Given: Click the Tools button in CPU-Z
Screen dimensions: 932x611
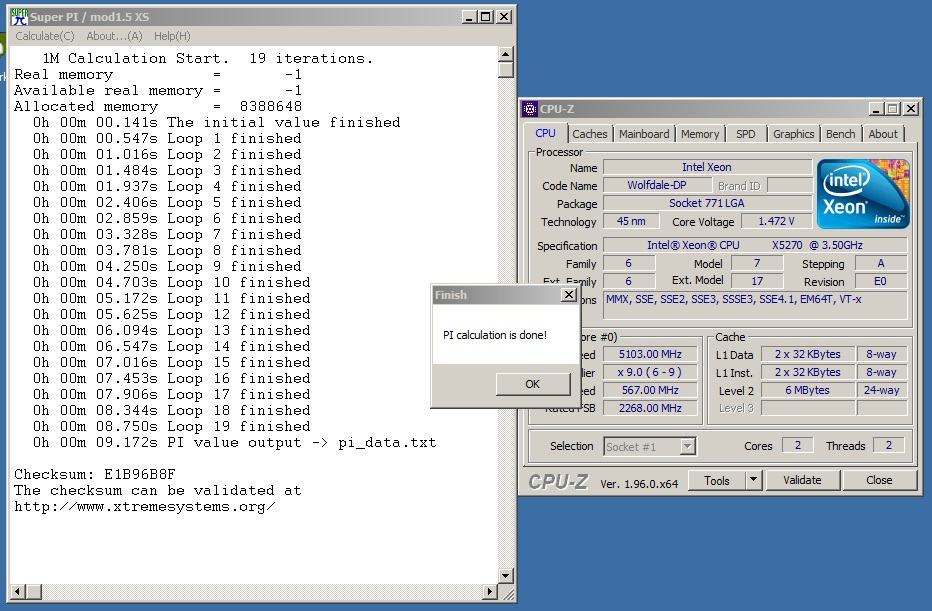Looking at the screenshot, I should point(716,480).
